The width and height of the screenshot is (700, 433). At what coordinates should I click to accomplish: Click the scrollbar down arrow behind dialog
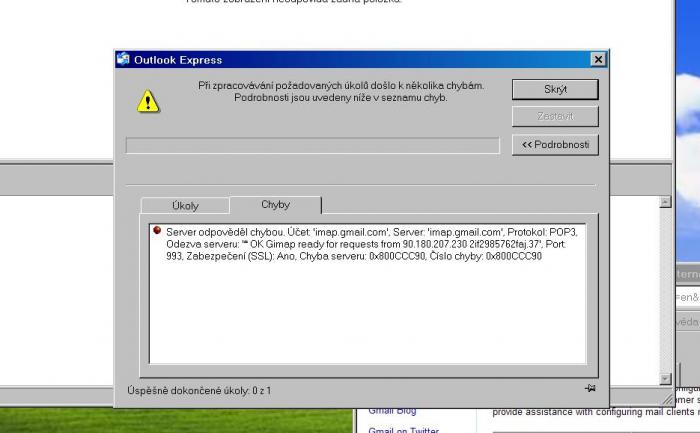click(x=665, y=378)
